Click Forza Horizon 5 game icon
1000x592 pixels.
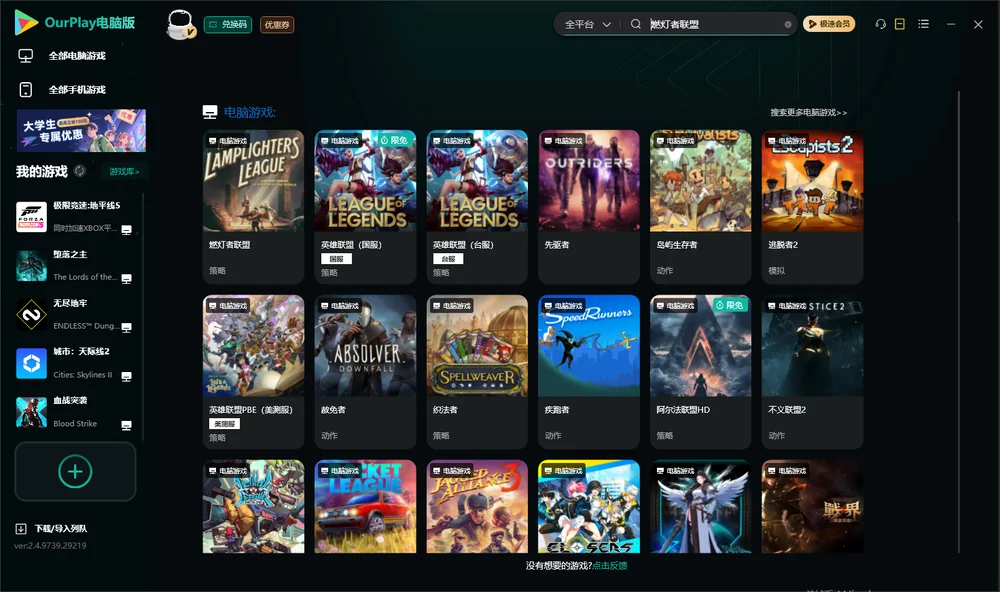coord(31,217)
